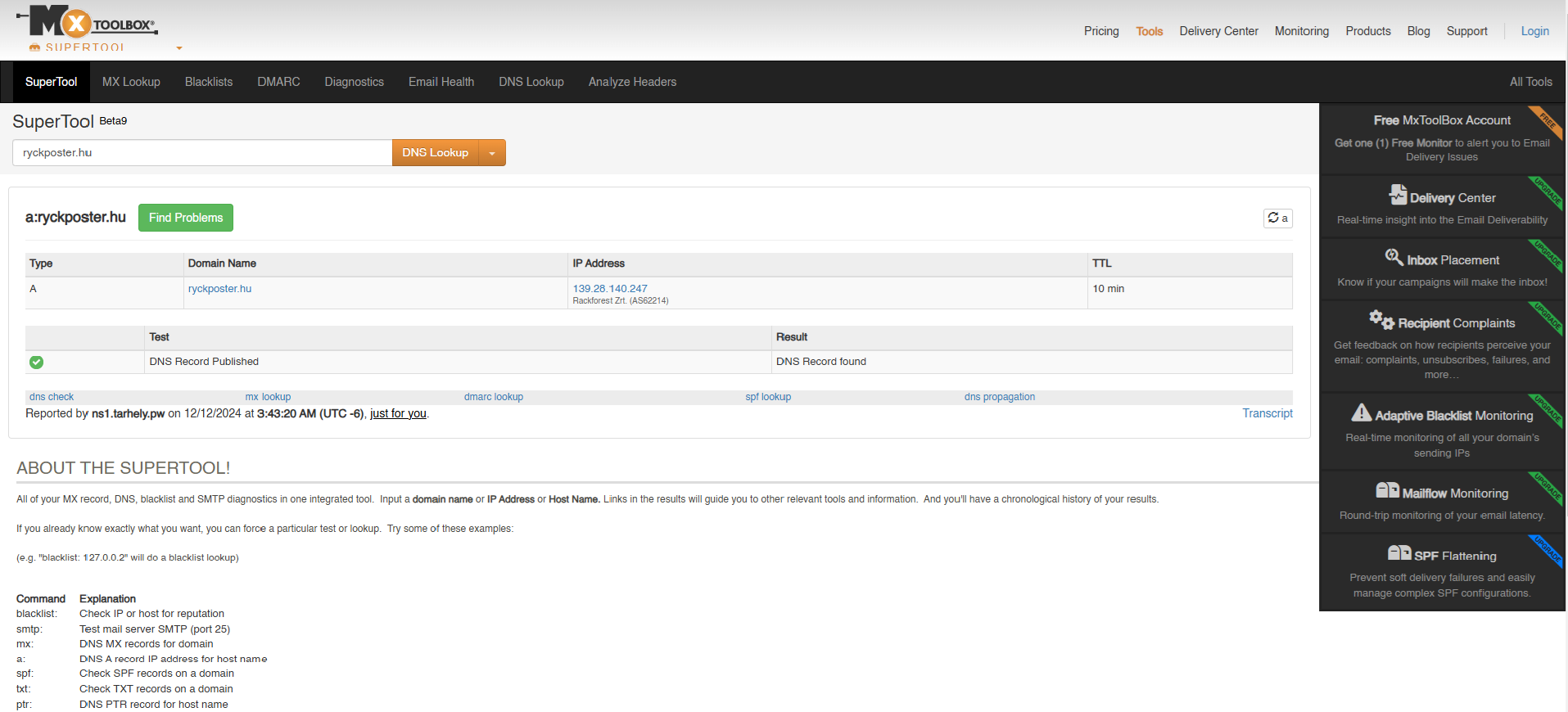Image resolution: width=1568 pixels, height=712 pixels.
Task: Click the 'blacklist:' command text
Action: [x=37, y=614]
